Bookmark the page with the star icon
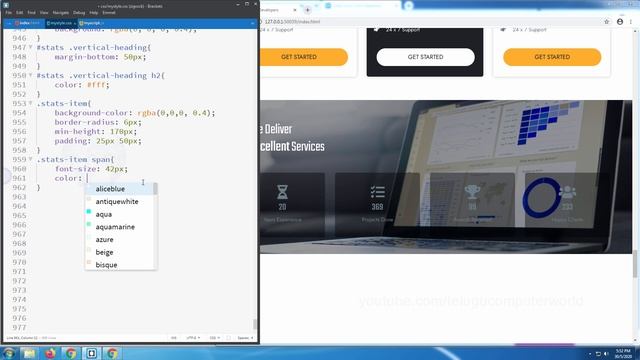This screenshot has width=640, height=360. pos(607,22)
